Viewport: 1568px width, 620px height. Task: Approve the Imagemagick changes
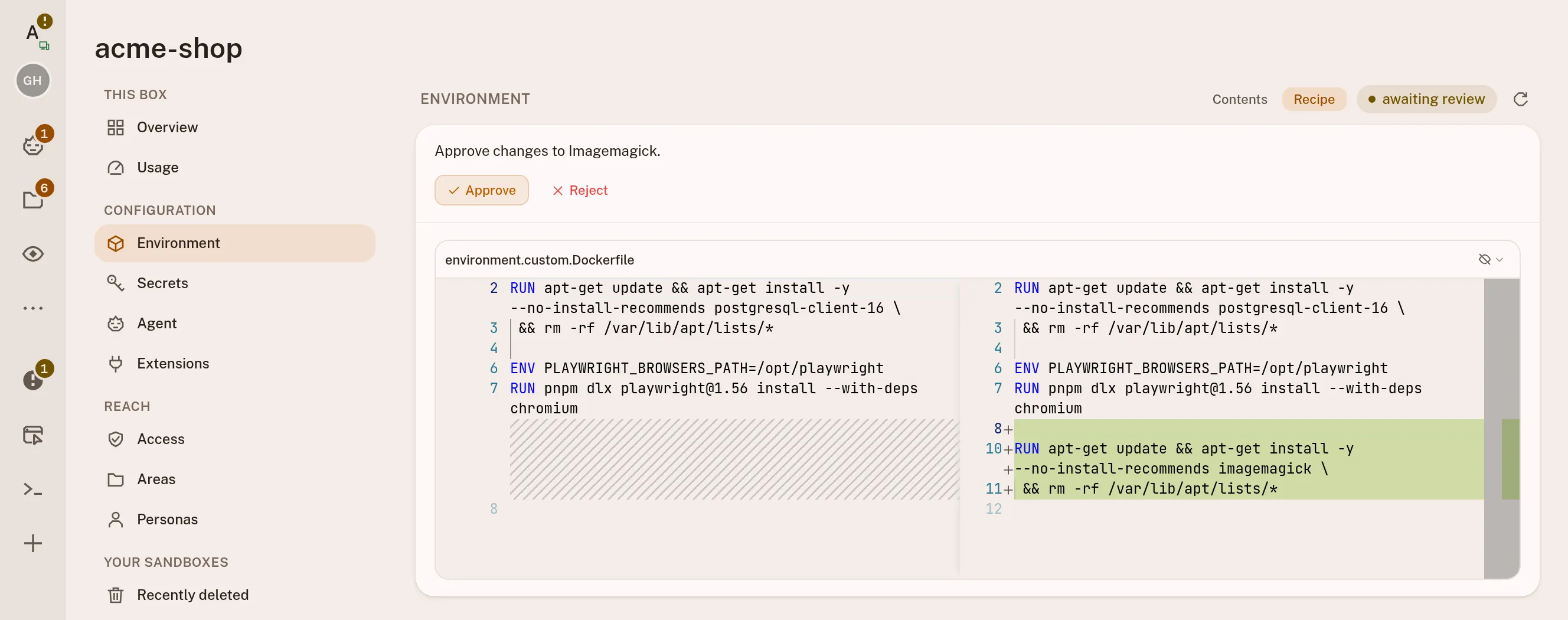pyautogui.click(x=482, y=191)
